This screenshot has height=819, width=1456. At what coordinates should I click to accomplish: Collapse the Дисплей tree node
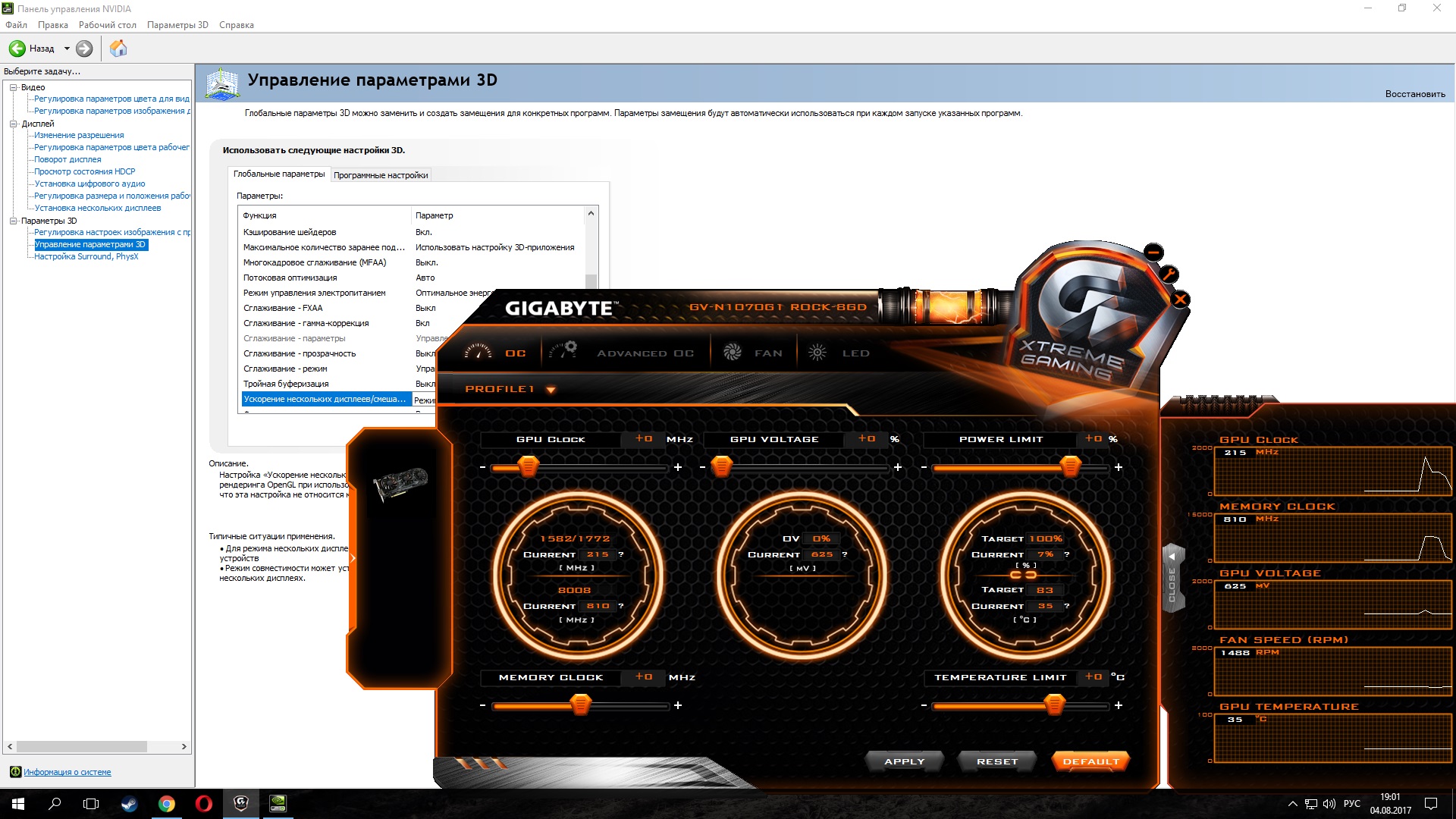click(13, 124)
